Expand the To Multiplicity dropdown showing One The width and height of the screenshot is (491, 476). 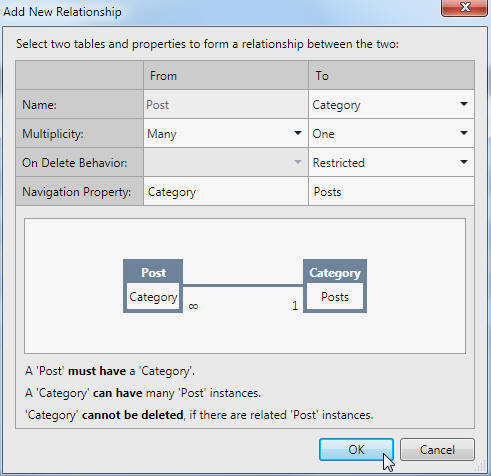click(391, 134)
